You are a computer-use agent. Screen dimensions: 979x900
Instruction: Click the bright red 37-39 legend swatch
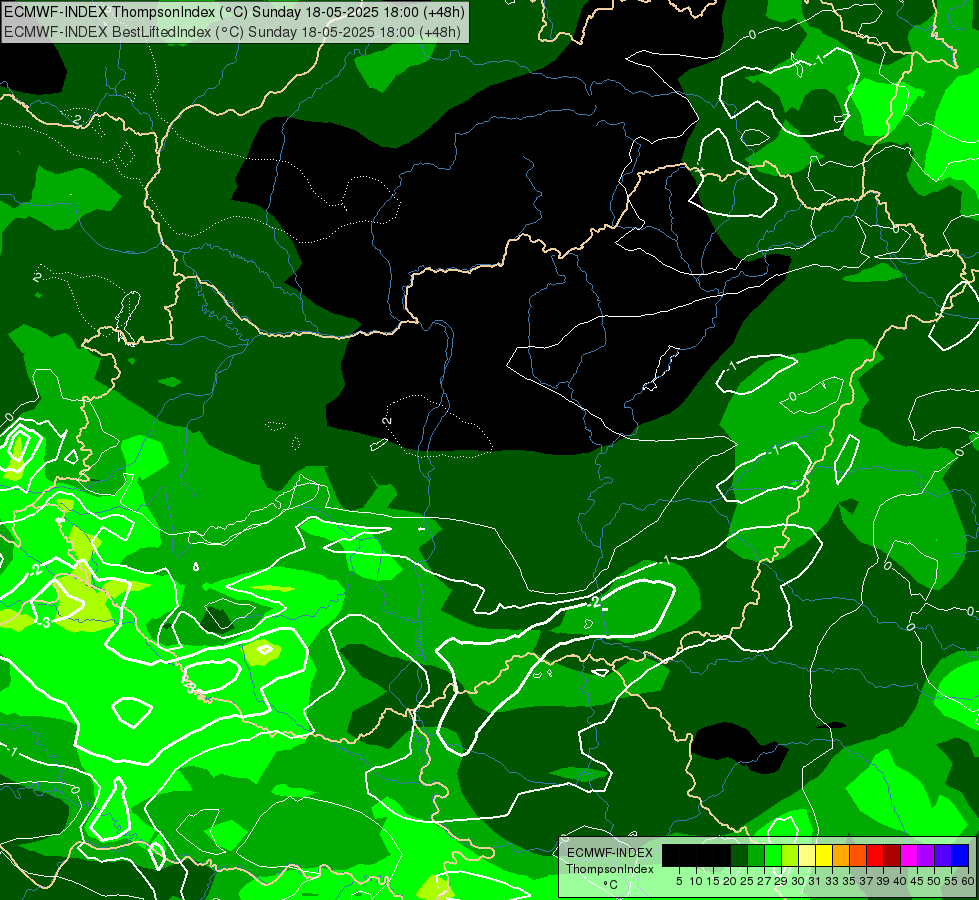click(875, 856)
